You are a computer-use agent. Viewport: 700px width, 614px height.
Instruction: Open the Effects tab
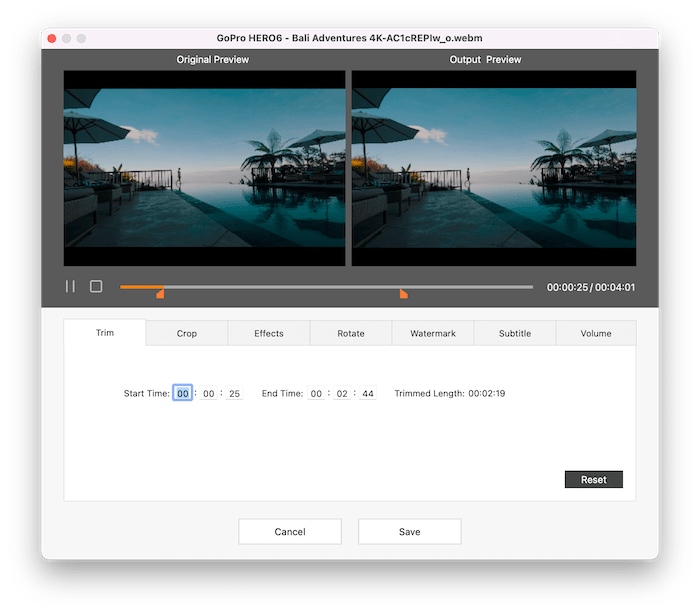[269, 333]
